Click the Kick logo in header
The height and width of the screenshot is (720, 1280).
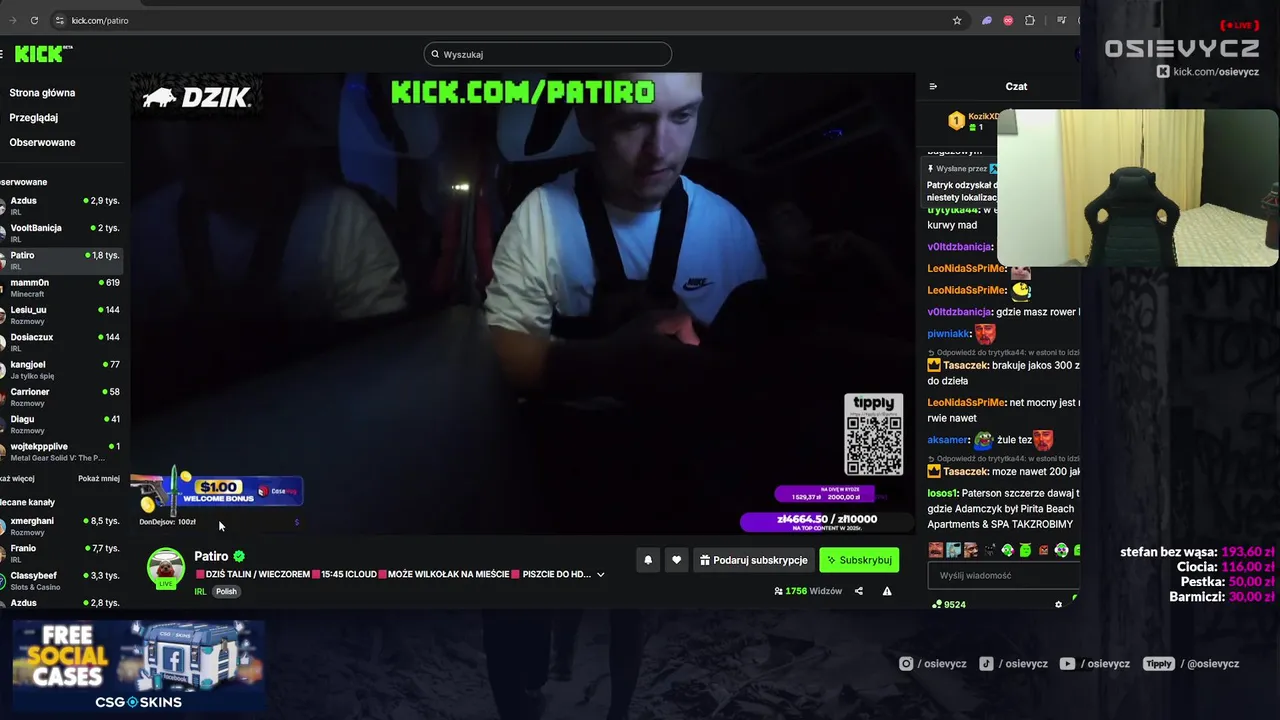(43, 54)
